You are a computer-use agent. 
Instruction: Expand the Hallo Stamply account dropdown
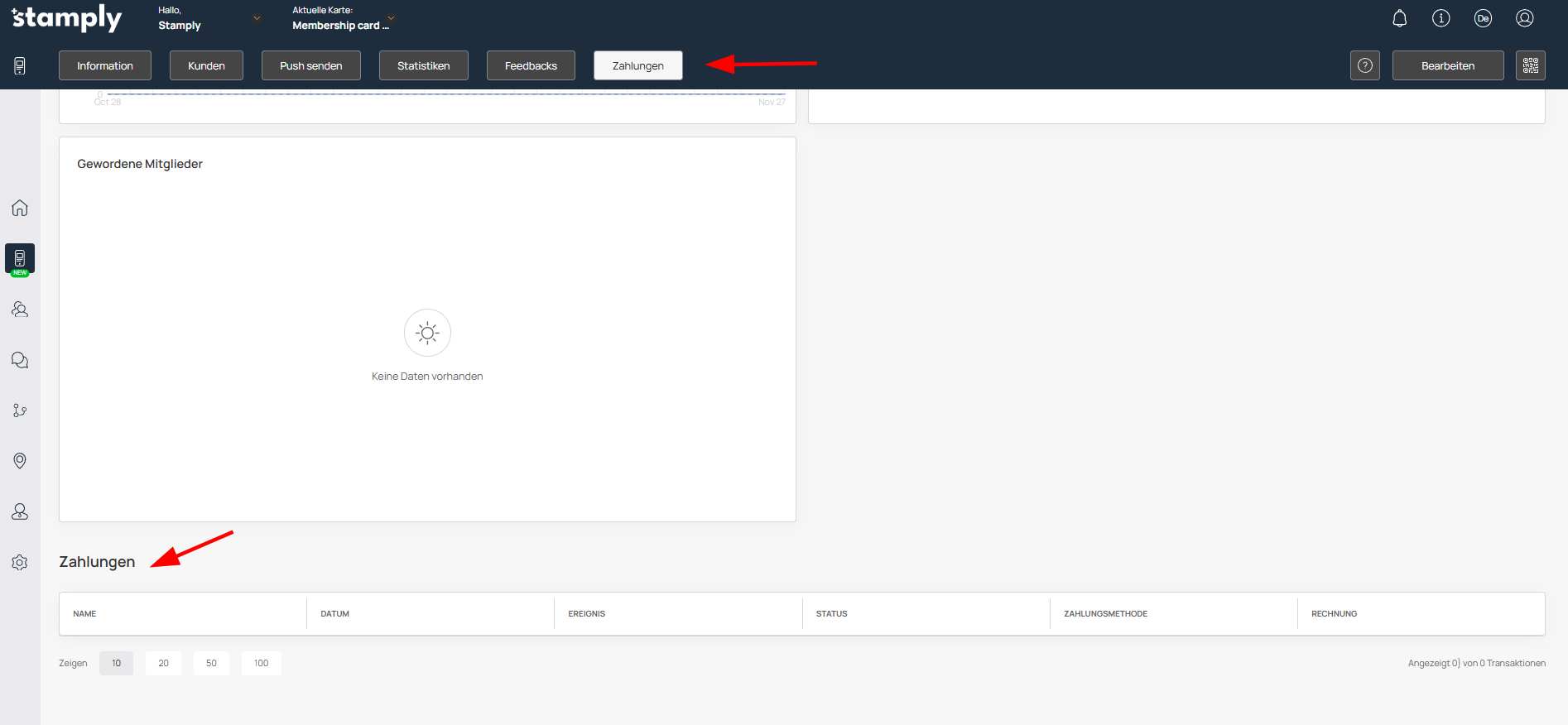(257, 18)
